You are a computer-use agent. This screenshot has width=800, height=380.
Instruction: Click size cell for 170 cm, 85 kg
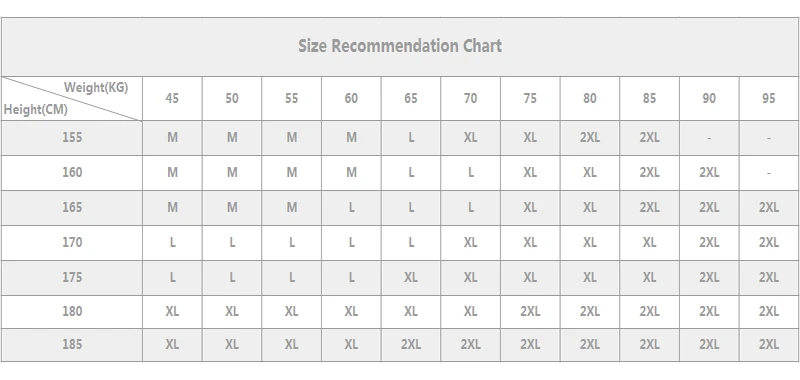(649, 242)
